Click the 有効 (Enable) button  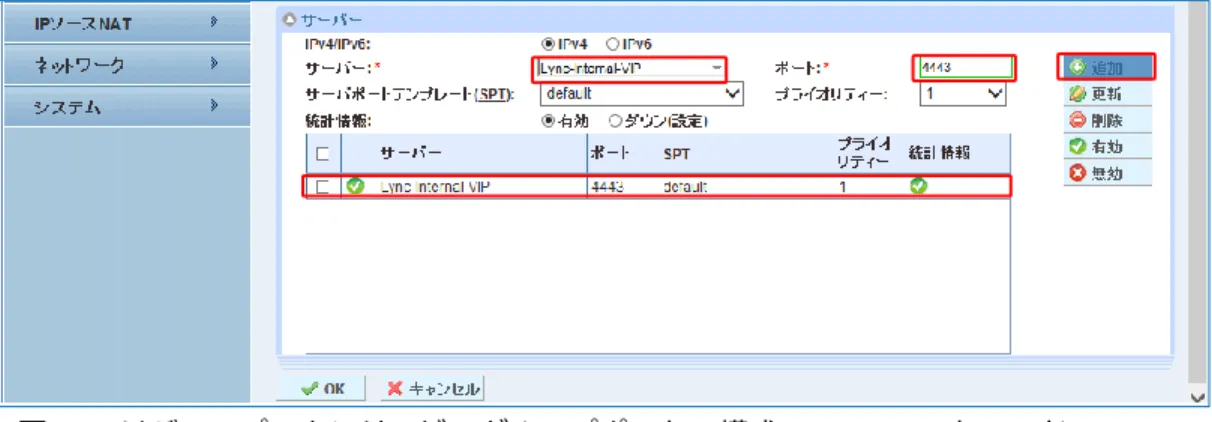coord(1106,147)
